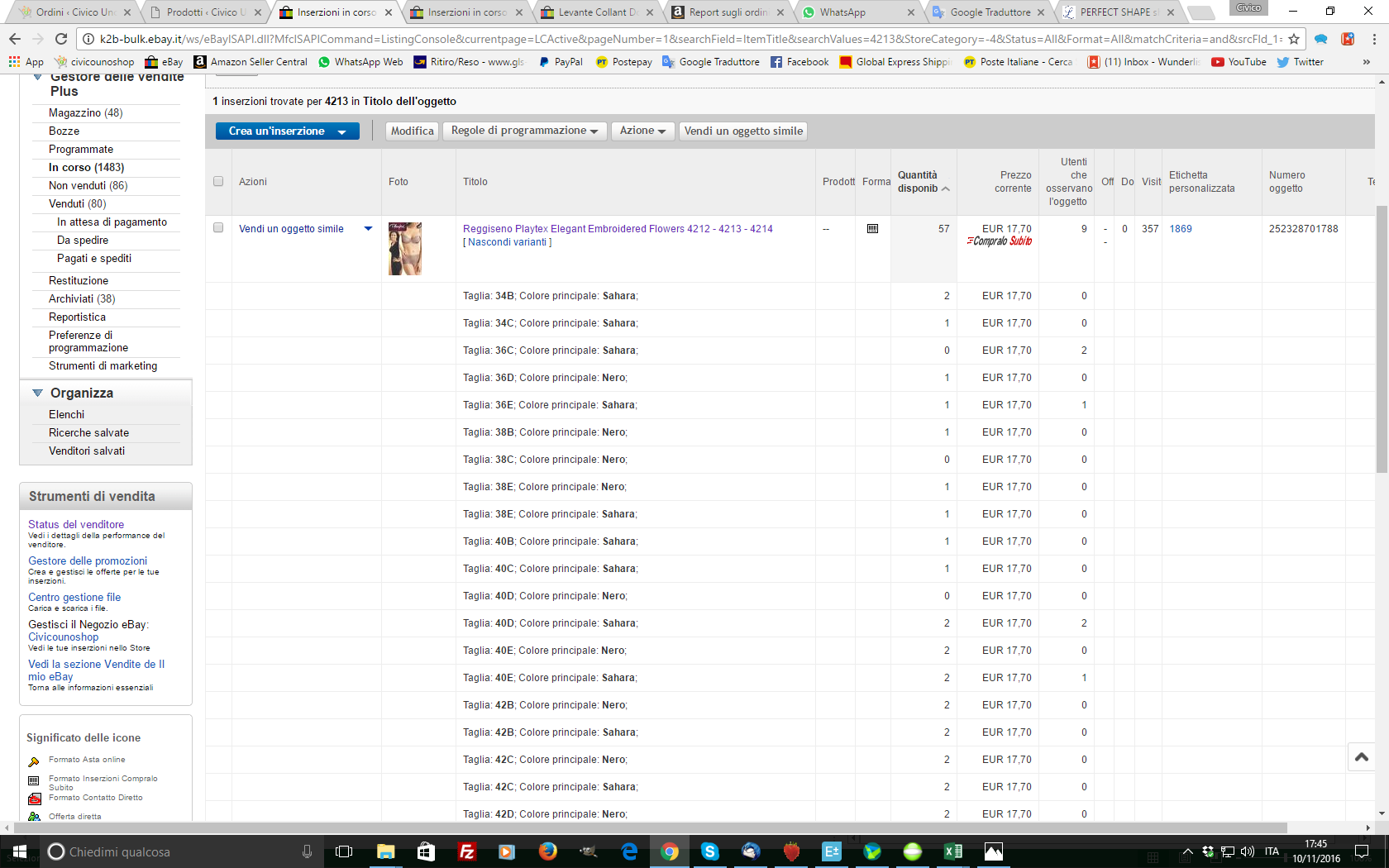Viewport: 1389px width, 868px height.
Task: Switch to the Levante Collant tab
Action: (596, 12)
